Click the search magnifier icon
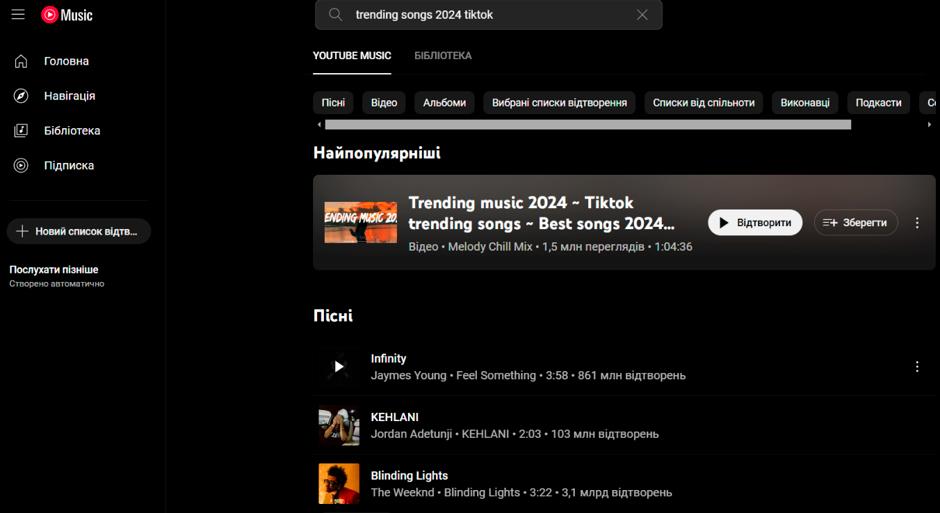Screen dimensions: 940x513 coord(336,15)
